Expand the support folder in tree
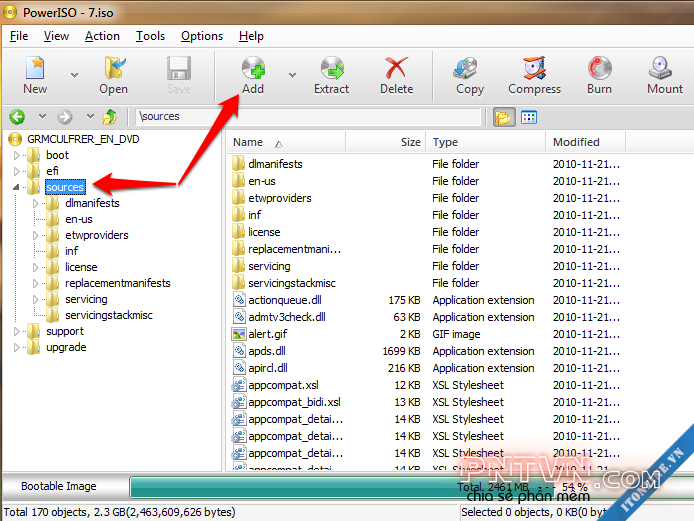 [x=17, y=332]
